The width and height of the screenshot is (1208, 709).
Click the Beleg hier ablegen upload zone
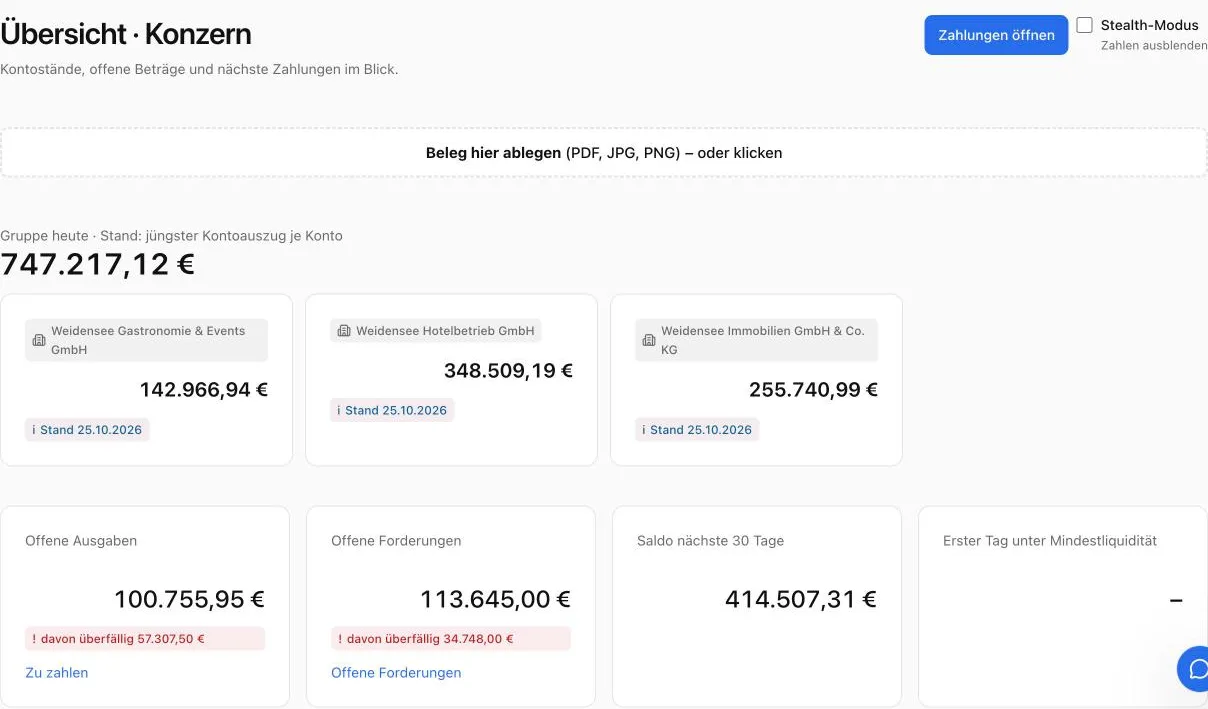click(604, 153)
